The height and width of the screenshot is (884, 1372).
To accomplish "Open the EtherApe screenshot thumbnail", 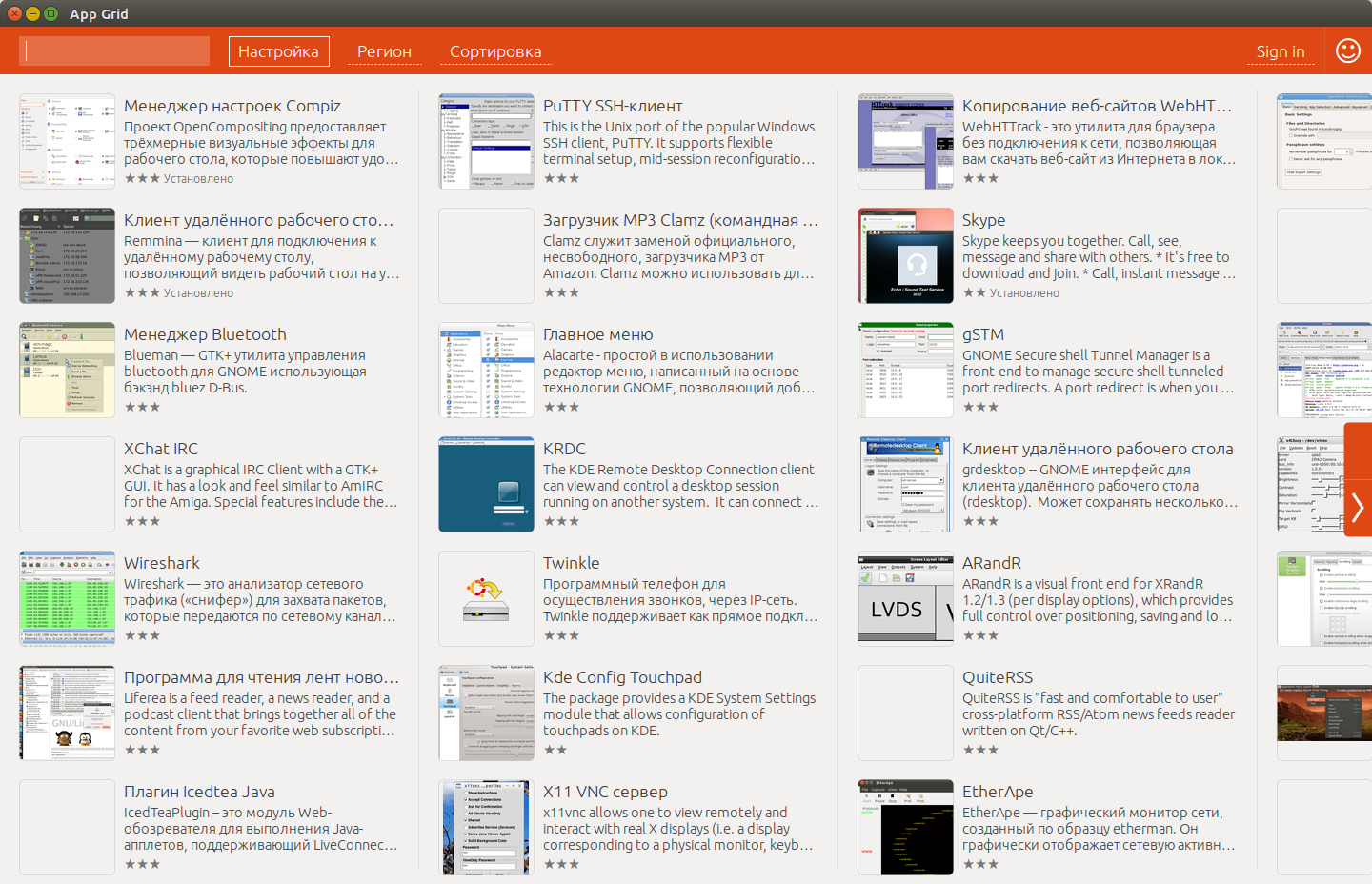I will pos(905,827).
